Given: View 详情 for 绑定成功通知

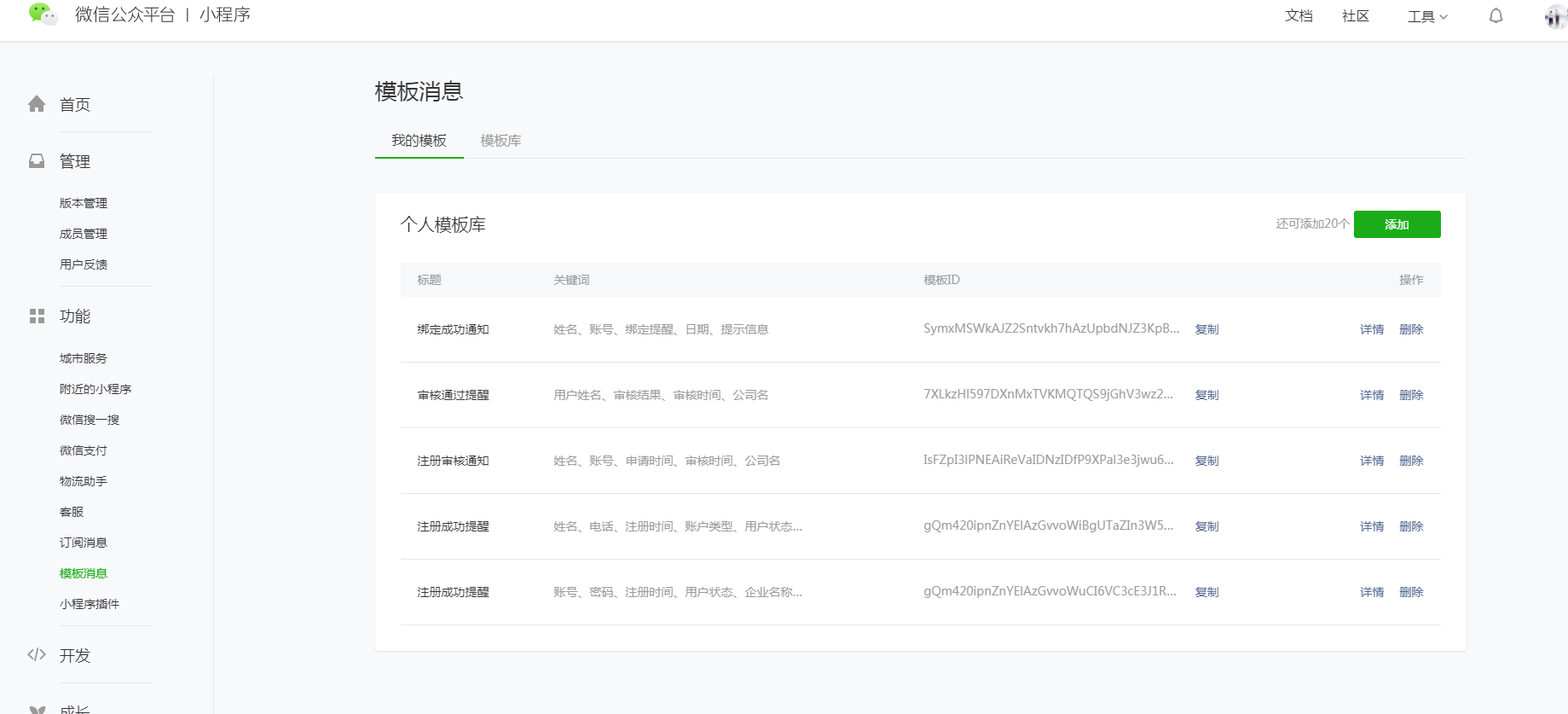Looking at the screenshot, I should pos(1372,329).
